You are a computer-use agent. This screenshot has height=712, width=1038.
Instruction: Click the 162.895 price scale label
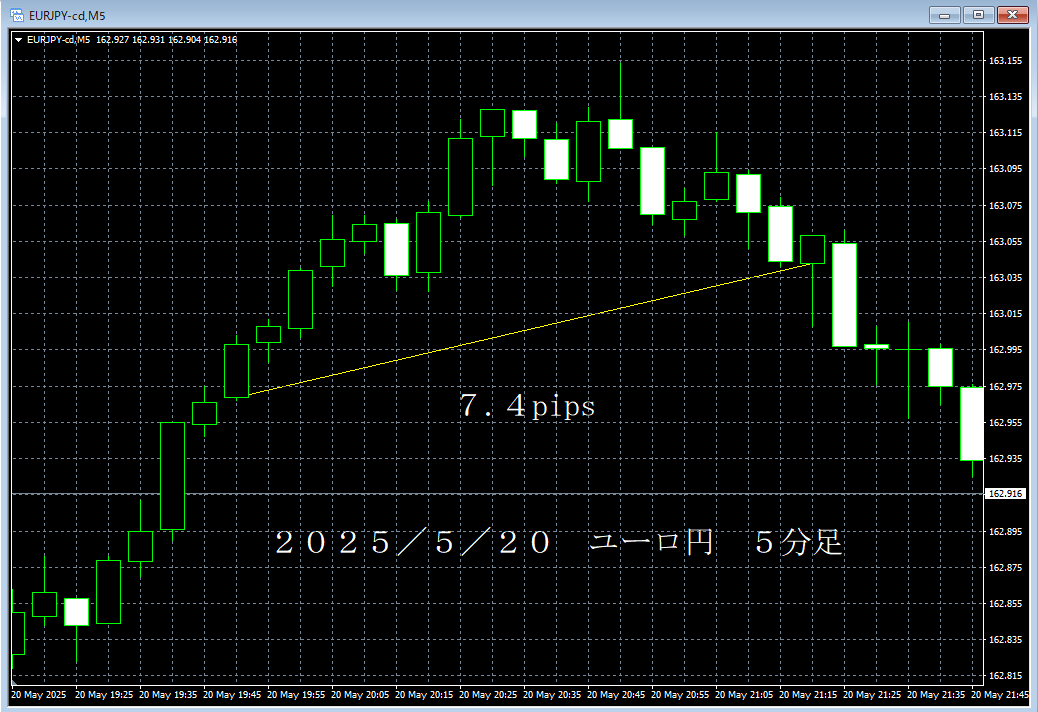pos(1005,531)
